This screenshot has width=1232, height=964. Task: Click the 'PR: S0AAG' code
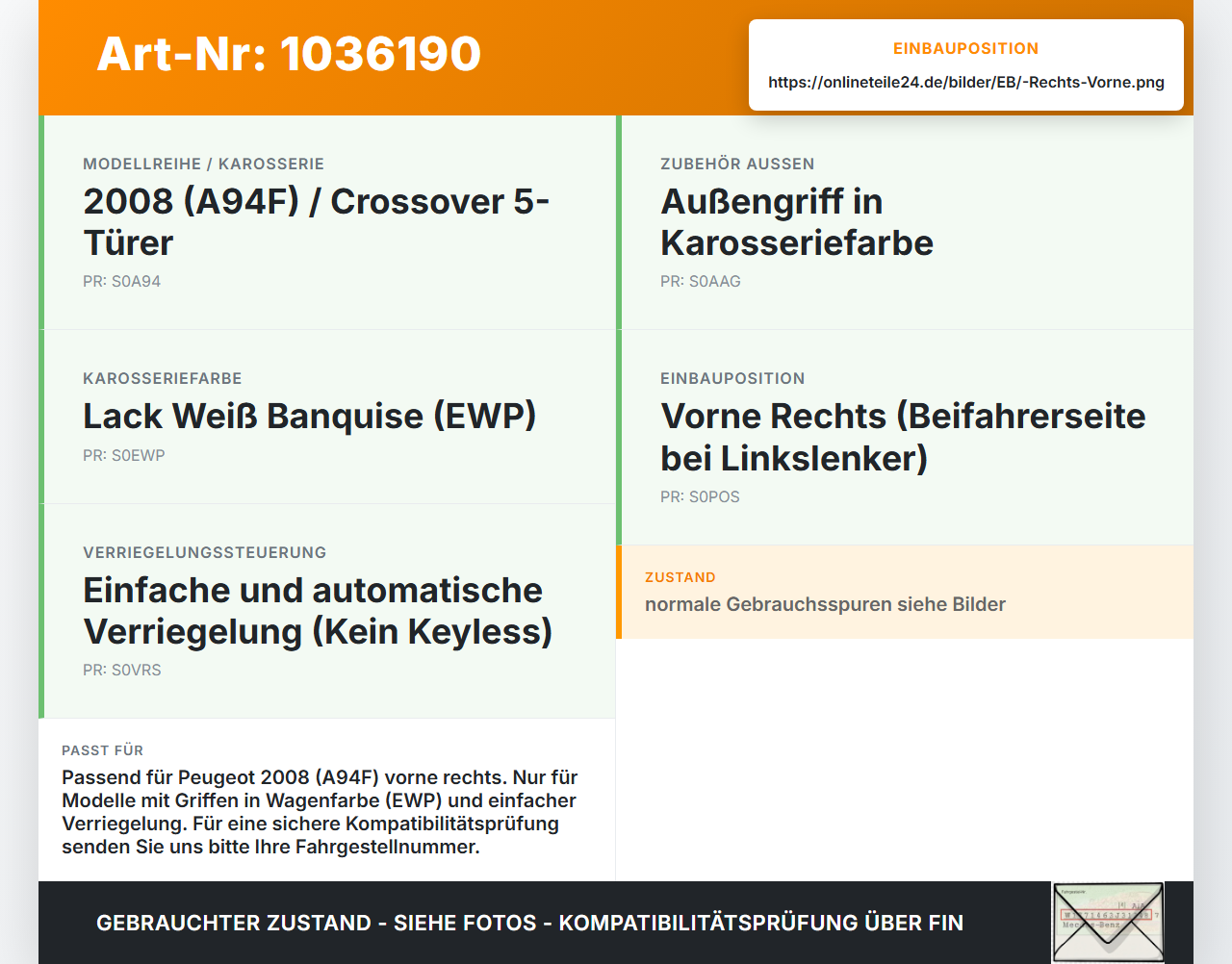(x=701, y=281)
